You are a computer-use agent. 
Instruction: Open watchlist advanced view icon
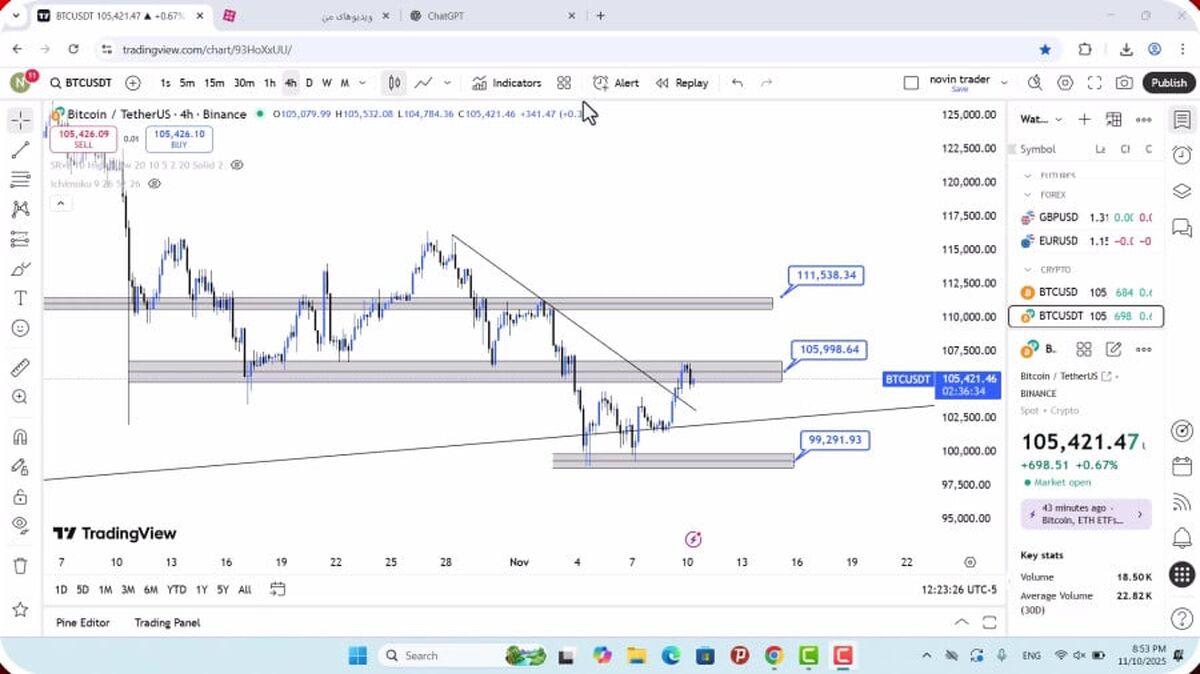[1114, 119]
